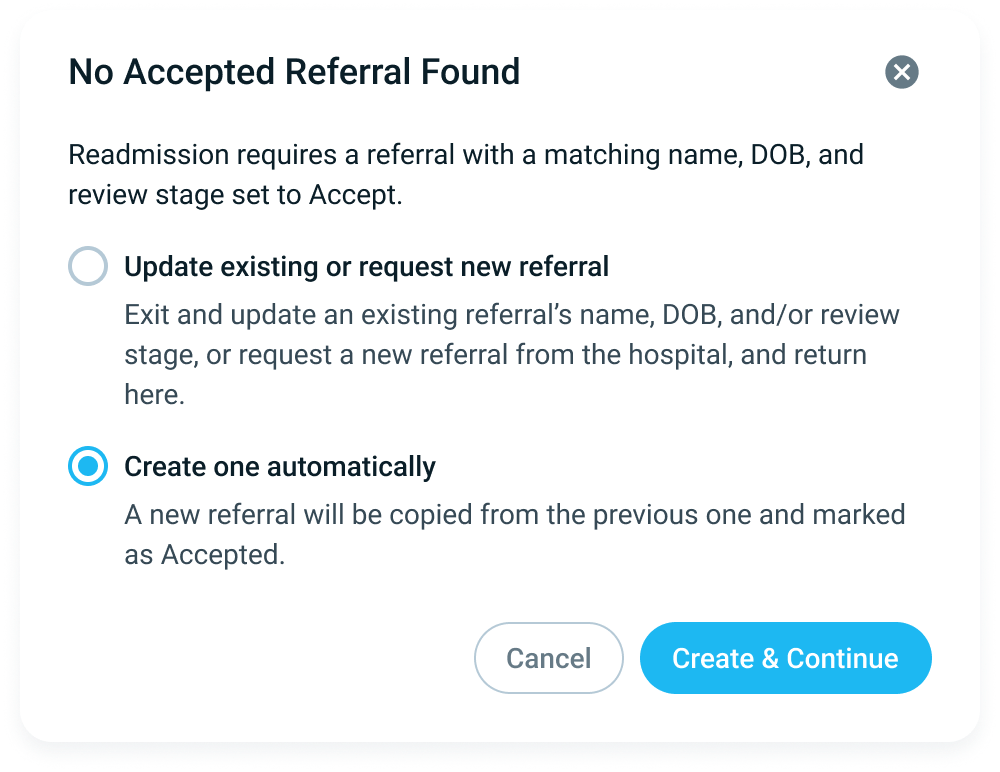Select the Create one automatically radio button

pos(88,466)
